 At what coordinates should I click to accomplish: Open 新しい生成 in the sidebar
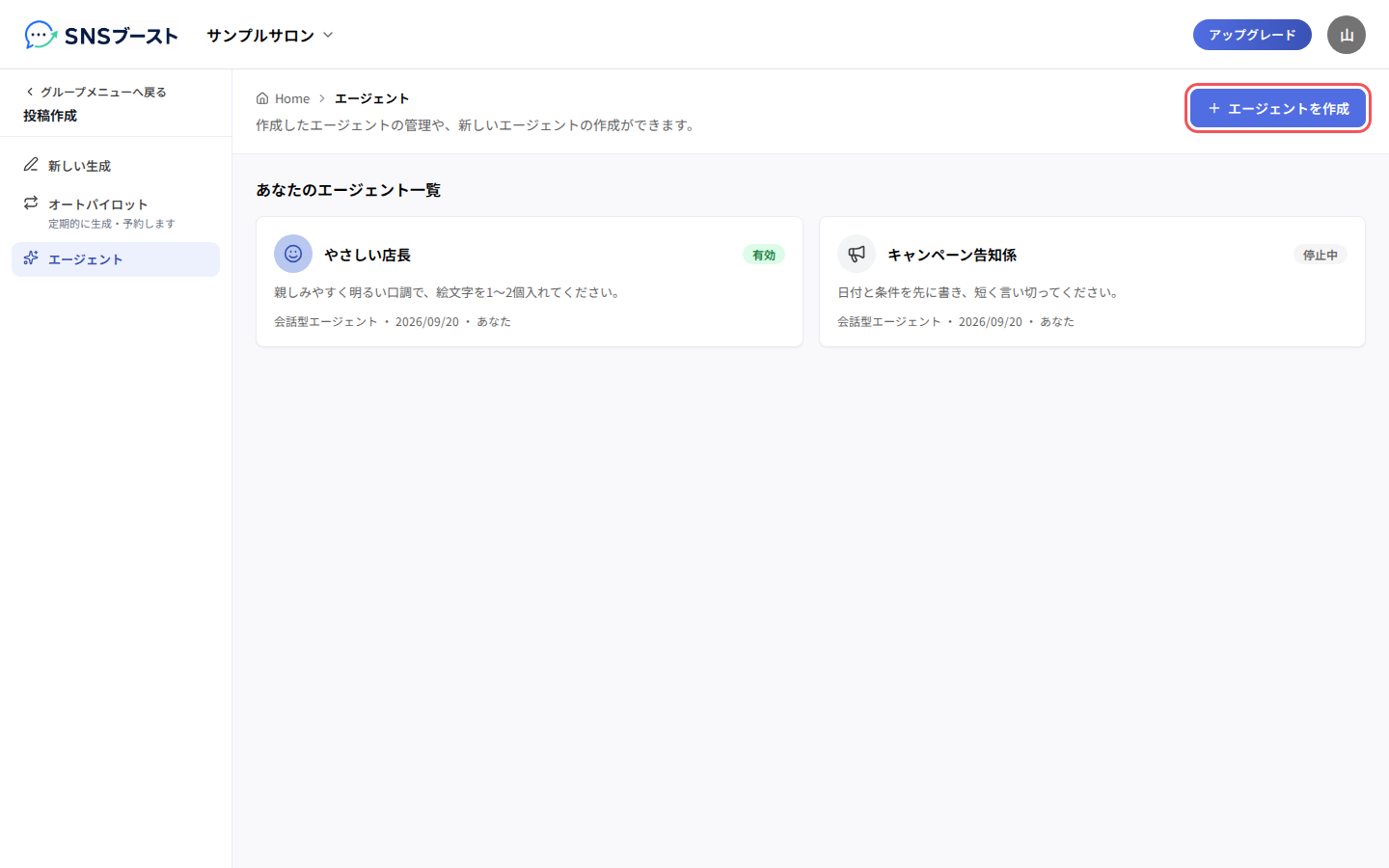pyautogui.click(x=116, y=166)
